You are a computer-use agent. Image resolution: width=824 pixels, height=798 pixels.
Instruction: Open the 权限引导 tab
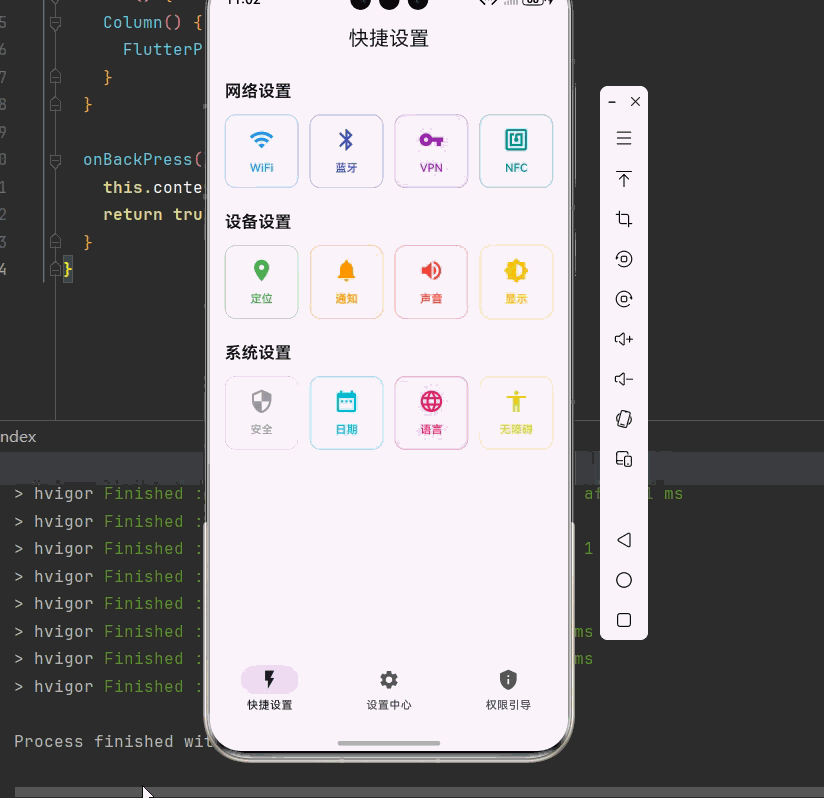[508, 689]
